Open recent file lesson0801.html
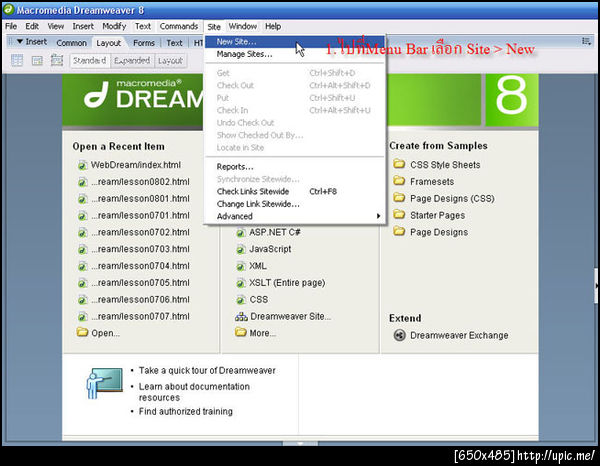This screenshot has height=466, width=600. [140, 199]
